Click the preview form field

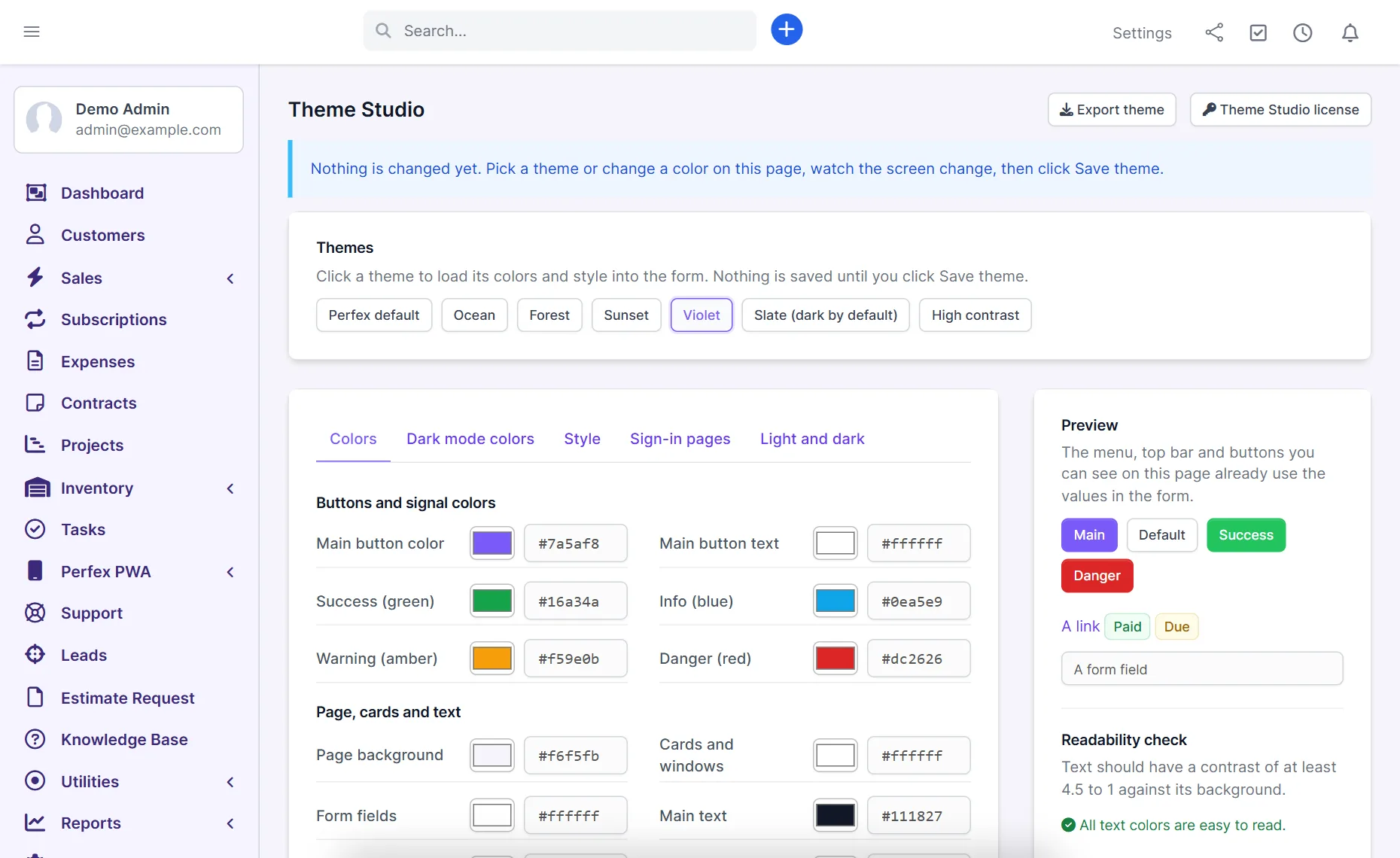coord(1202,669)
